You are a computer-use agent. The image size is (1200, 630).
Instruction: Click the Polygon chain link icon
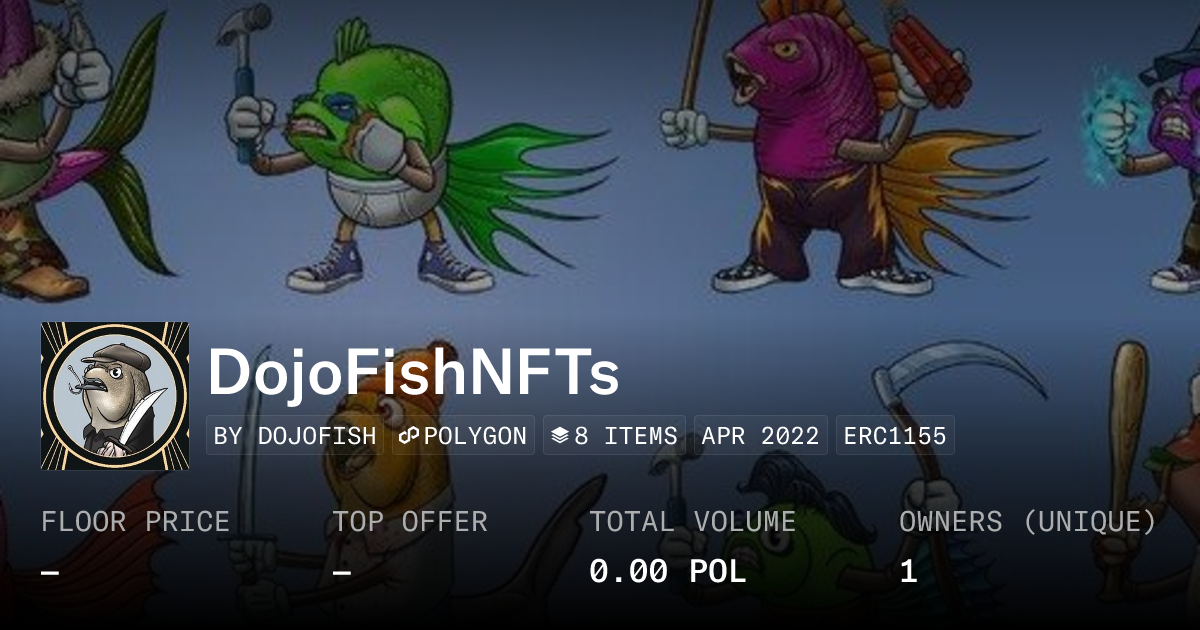point(409,436)
